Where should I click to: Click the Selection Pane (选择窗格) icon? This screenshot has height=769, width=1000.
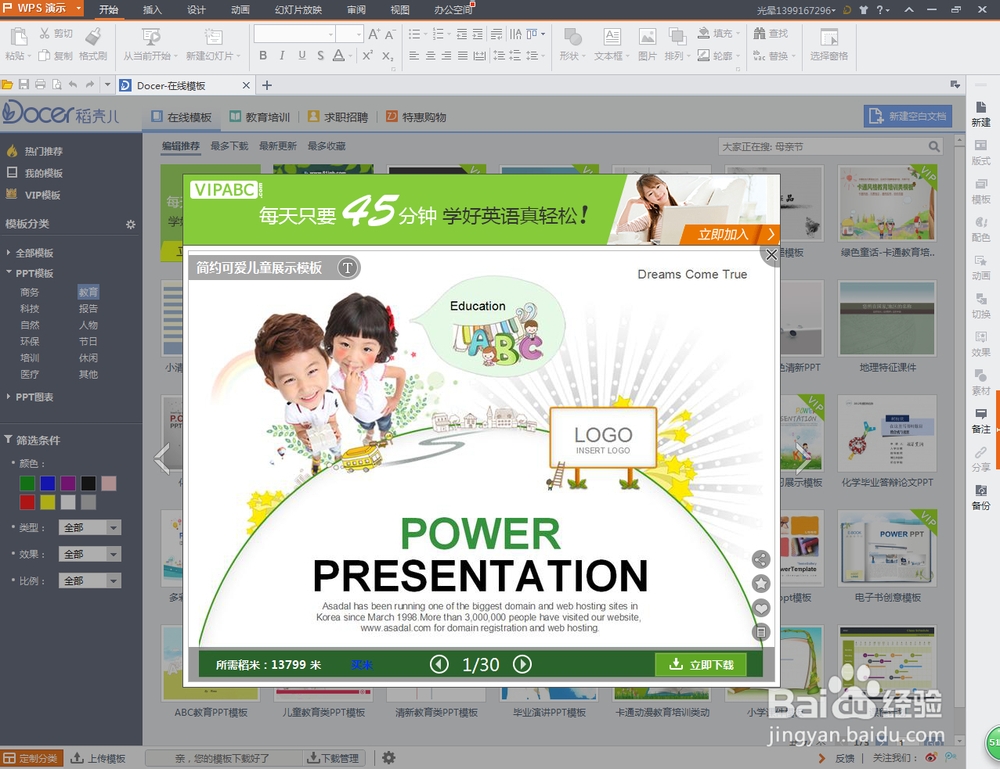click(x=829, y=37)
